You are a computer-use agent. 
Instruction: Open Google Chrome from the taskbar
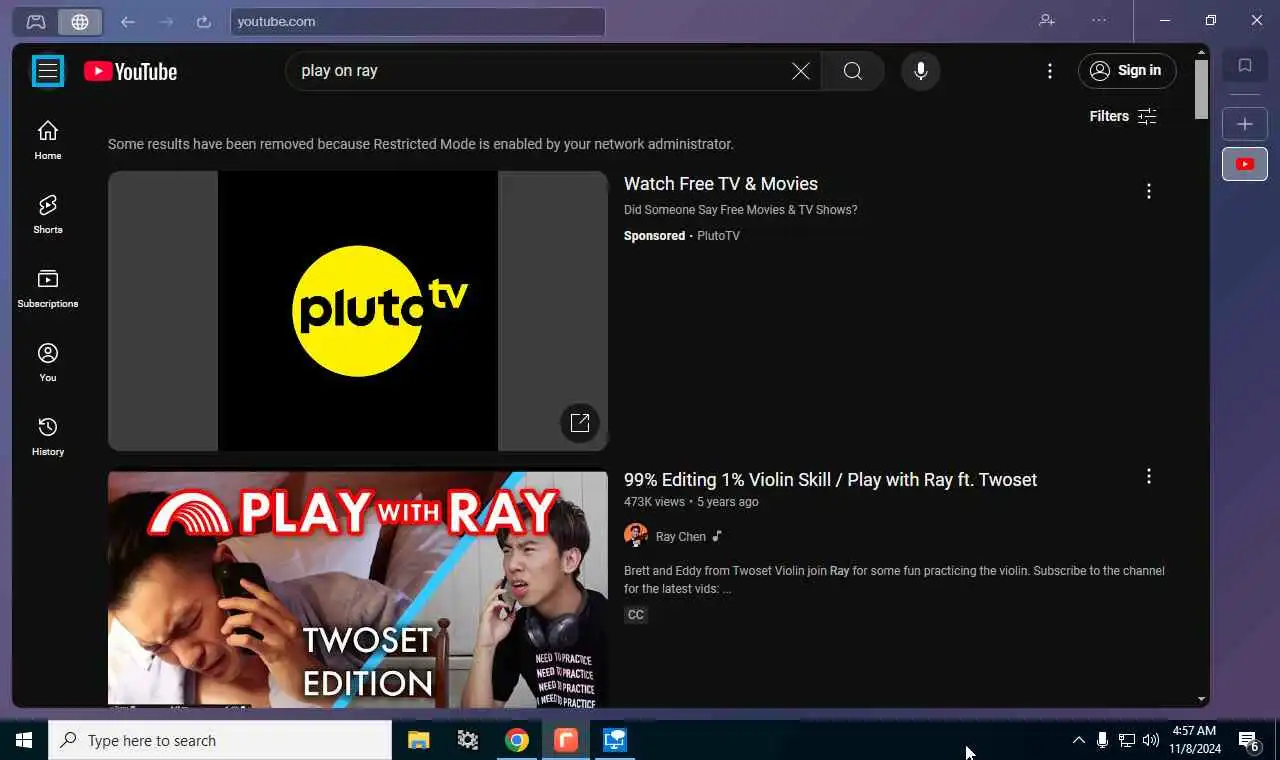[x=517, y=740]
